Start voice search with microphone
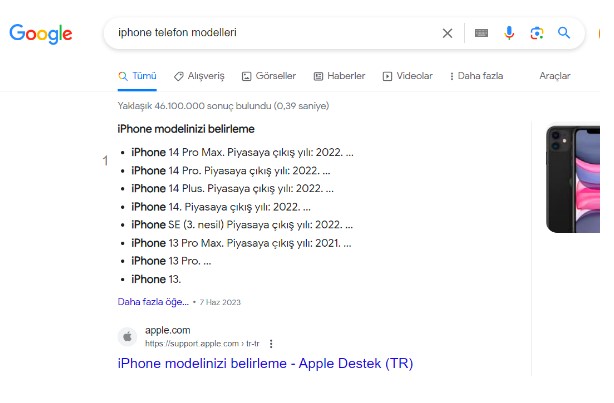The width and height of the screenshot is (614, 403). point(509,33)
